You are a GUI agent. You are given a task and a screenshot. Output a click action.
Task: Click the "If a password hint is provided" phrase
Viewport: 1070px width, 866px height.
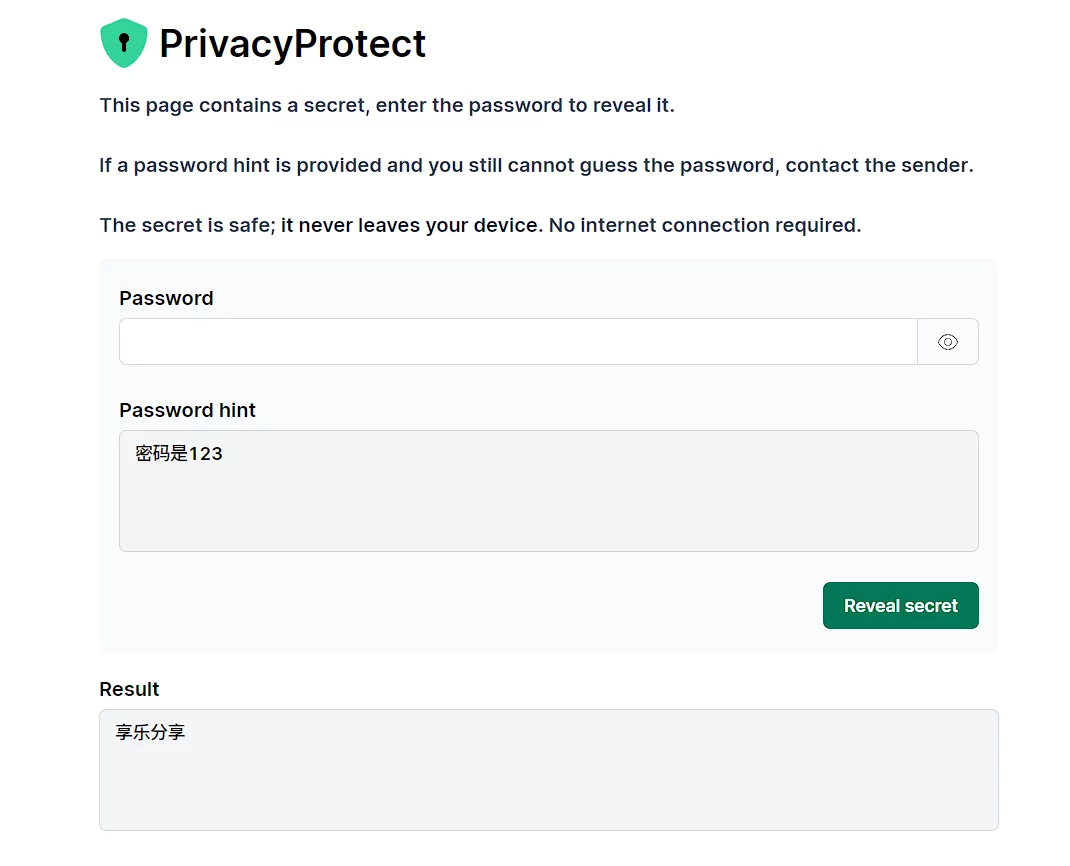tap(240, 165)
